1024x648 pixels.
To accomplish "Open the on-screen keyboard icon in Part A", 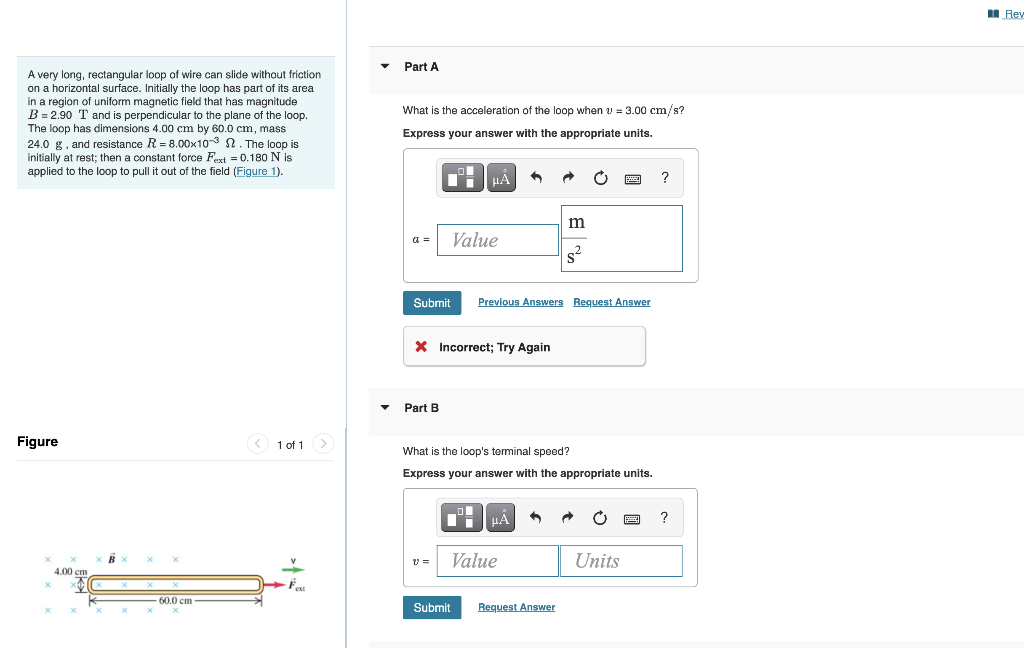I will [x=633, y=177].
